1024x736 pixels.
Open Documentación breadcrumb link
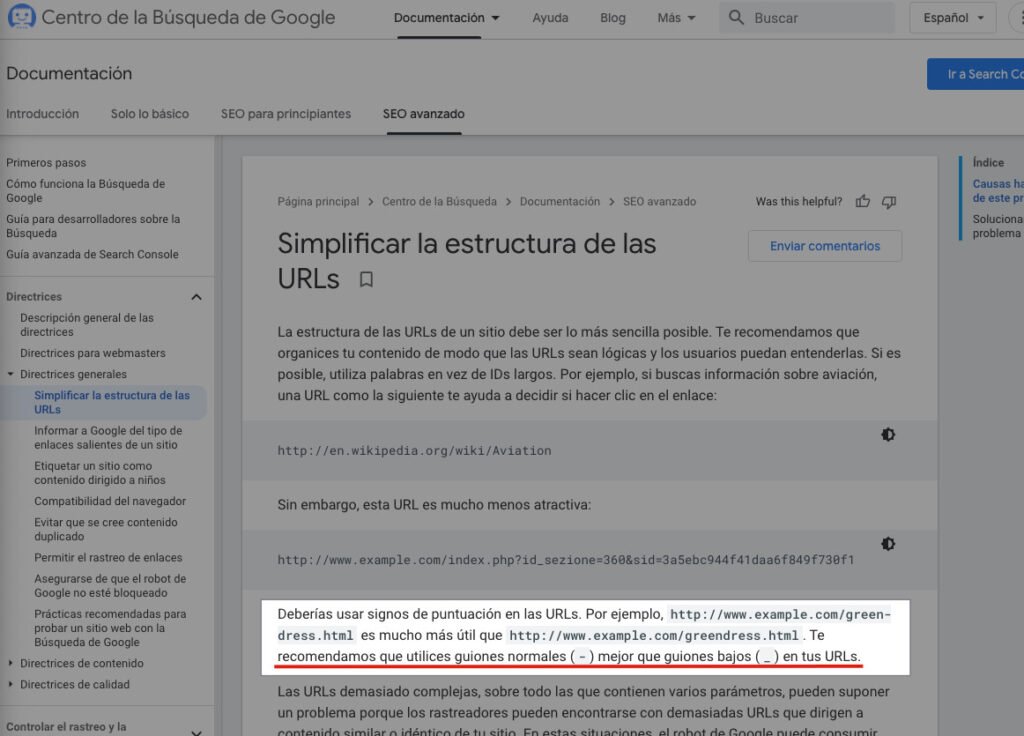pyautogui.click(x=560, y=202)
